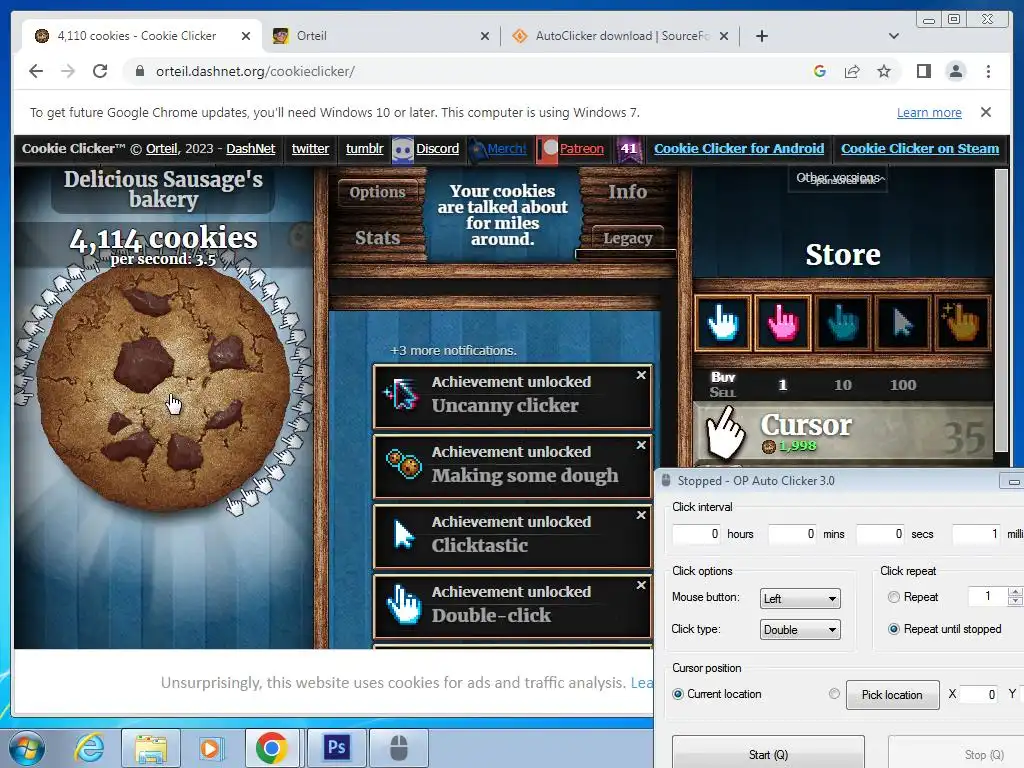
Task: Select buy amount 10
Action: pos(842,385)
